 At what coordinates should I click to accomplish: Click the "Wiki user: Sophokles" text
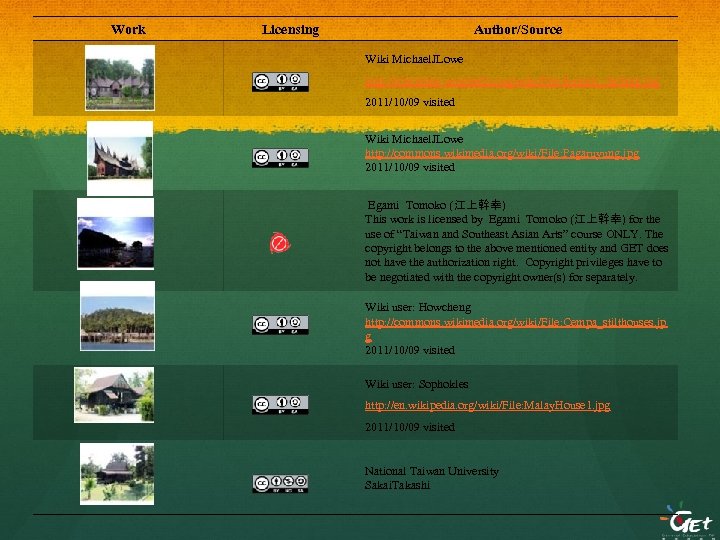click(x=416, y=384)
